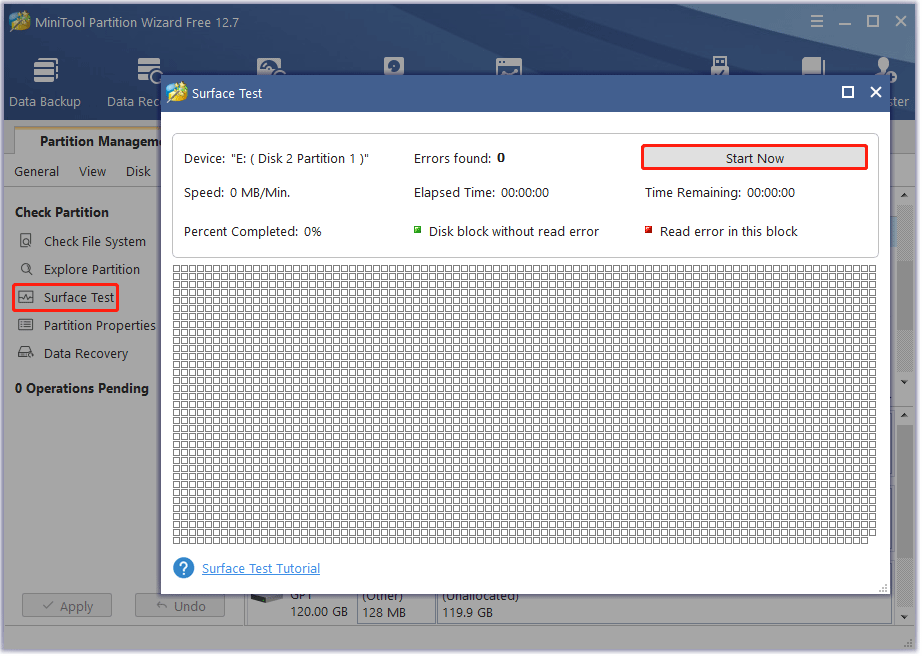
Task: Open the General menu
Action: click(36, 171)
